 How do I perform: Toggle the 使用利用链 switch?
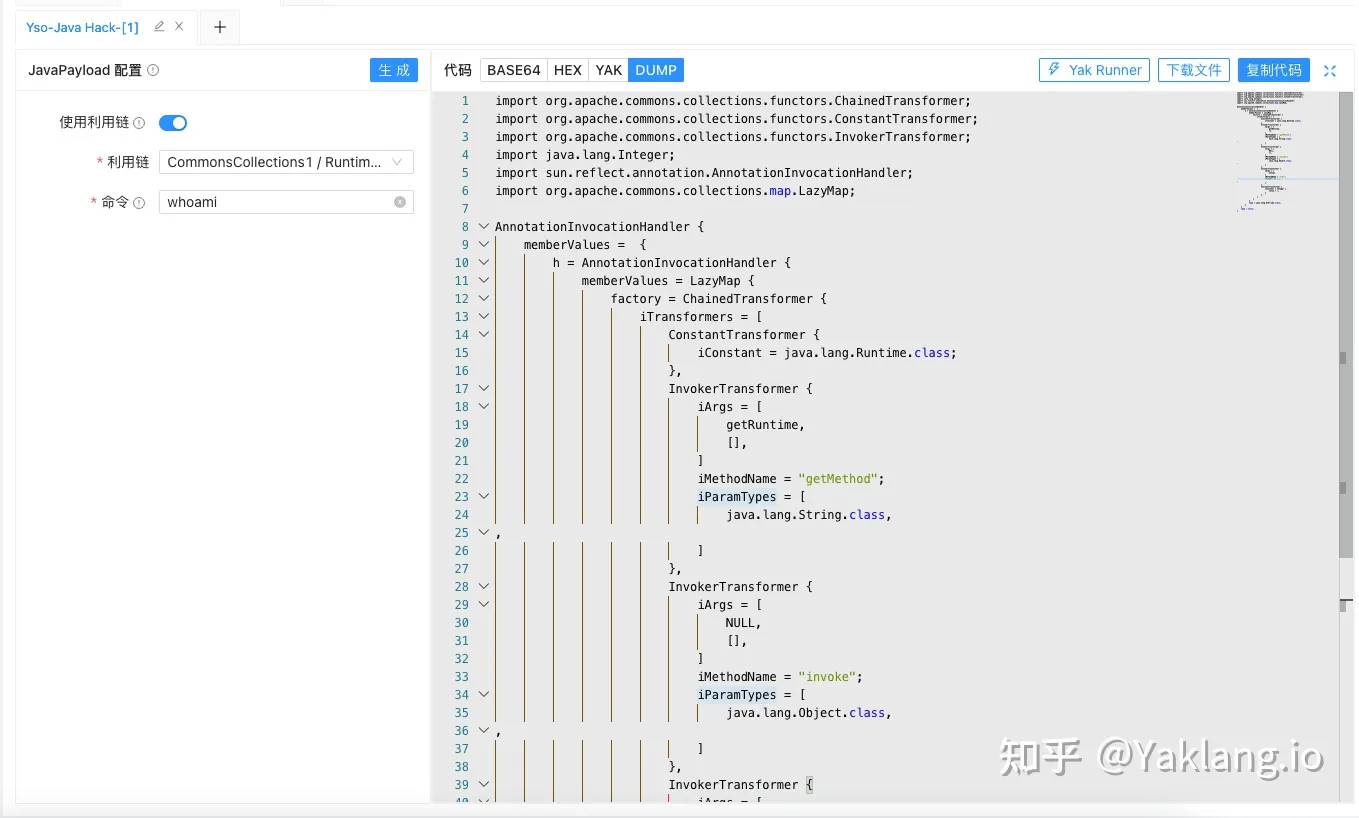tap(173, 123)
